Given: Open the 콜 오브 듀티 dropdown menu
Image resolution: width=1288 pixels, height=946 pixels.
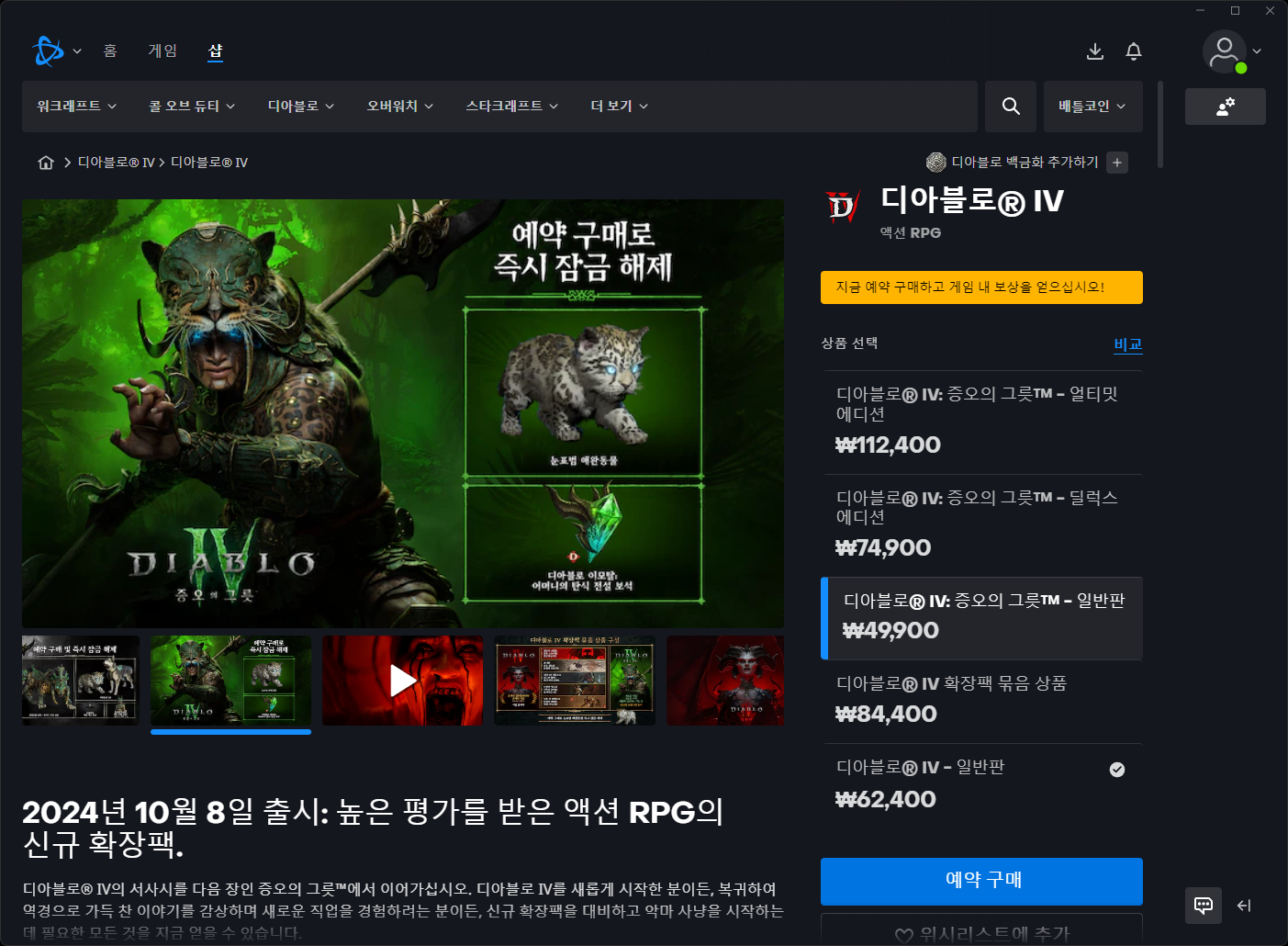Looking at the screenshot, I should [x=192, y=107].
